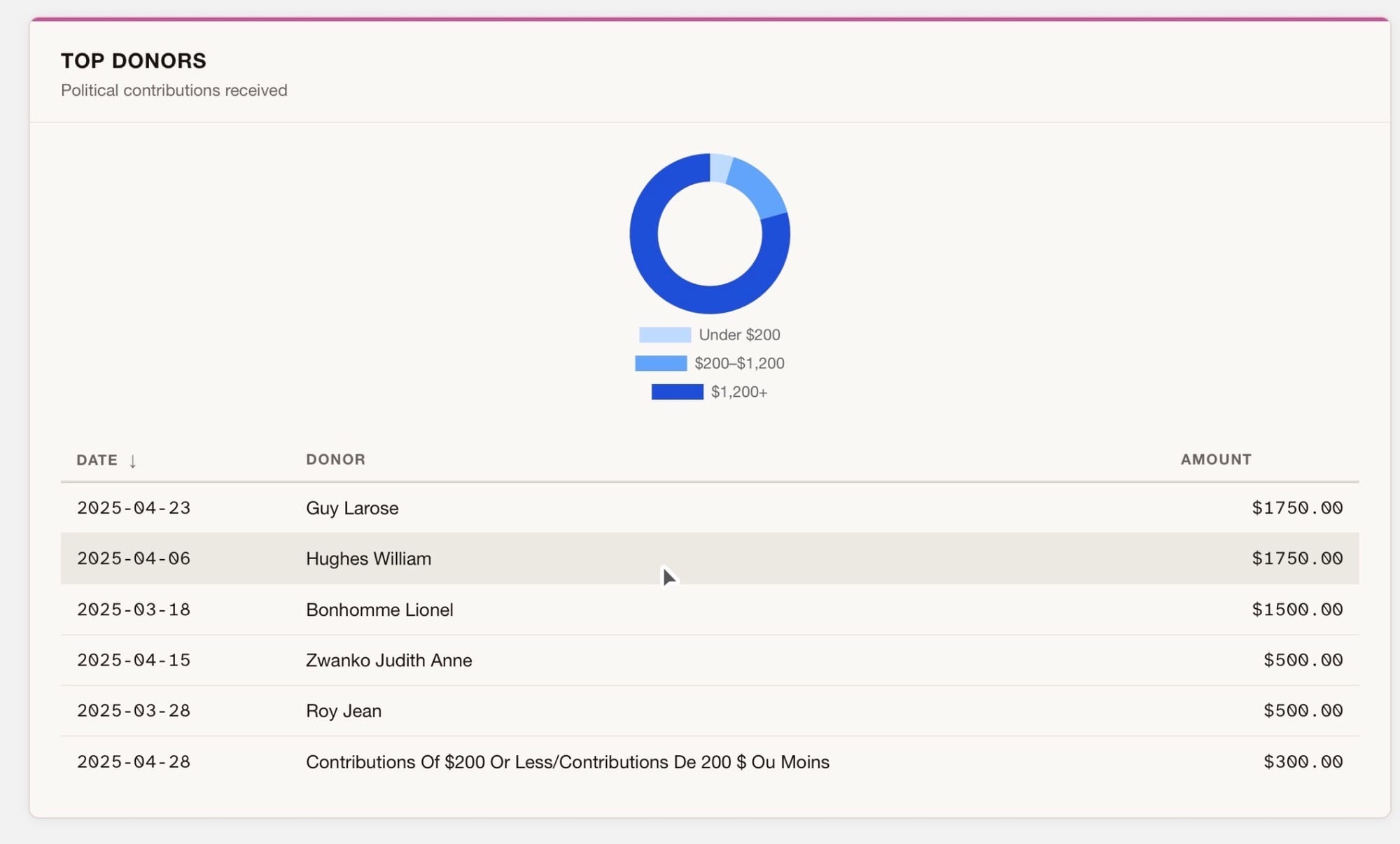Click the TOP DONORS heading
The width and height of the screenshot is (1400, 844).
click(x=134, y=61)
